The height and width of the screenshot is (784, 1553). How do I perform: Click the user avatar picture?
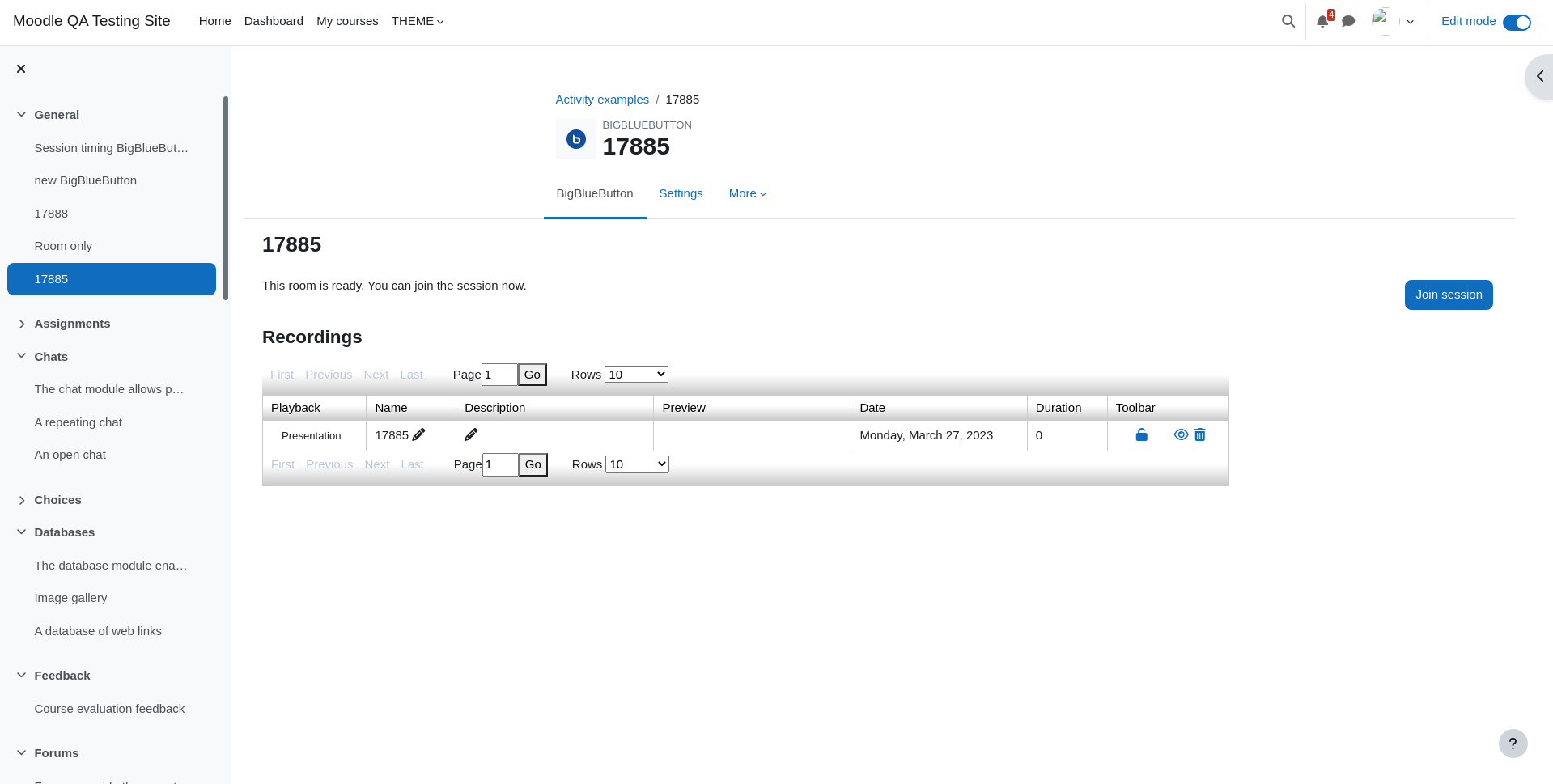click(1385, 21)
